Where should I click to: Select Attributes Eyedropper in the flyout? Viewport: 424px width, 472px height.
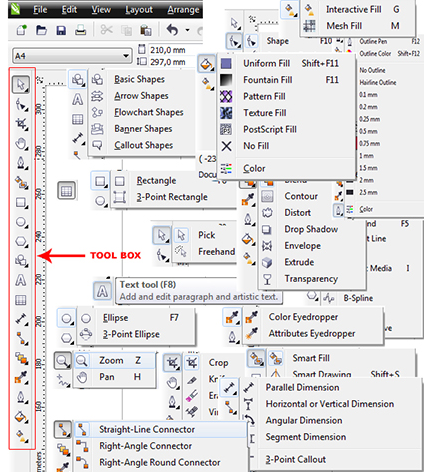point(312,334)
